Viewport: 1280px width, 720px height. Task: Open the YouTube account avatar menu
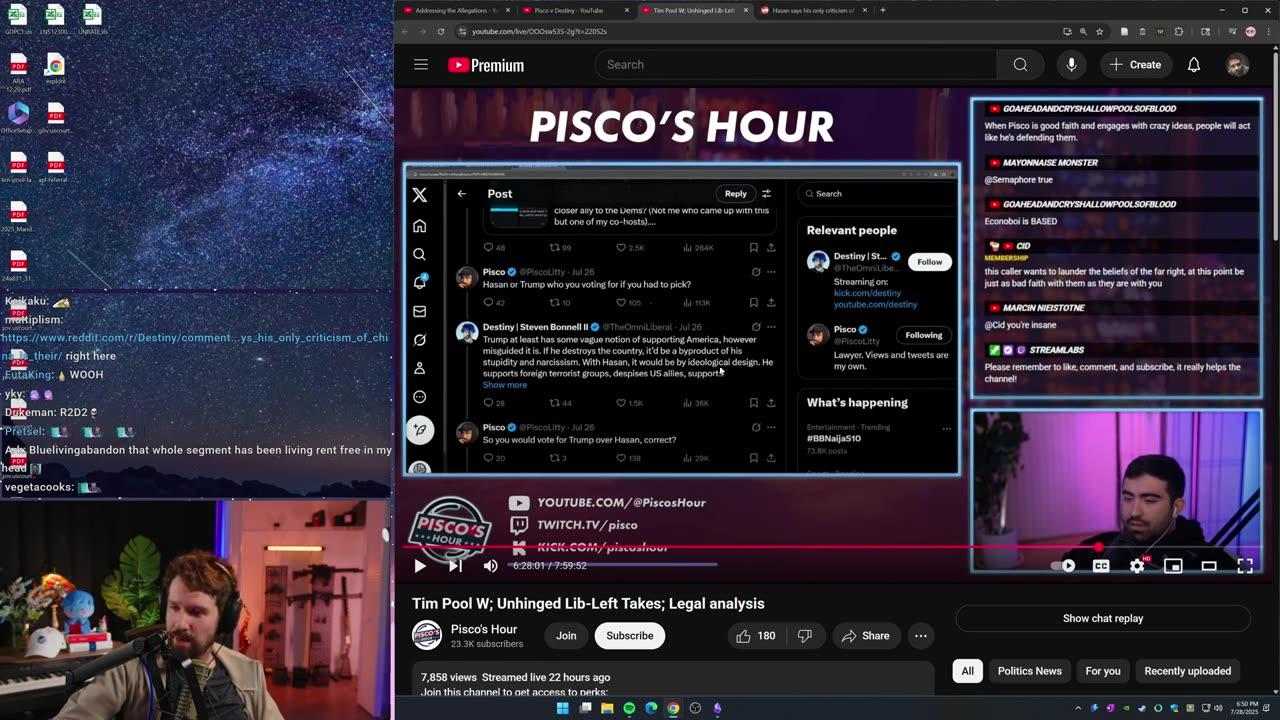[1237, 65]
